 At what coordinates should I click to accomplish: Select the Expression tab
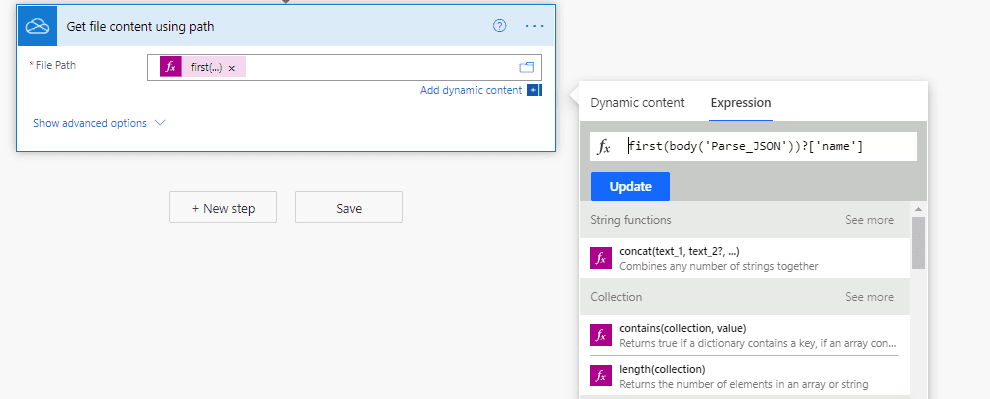click(741, 103)
